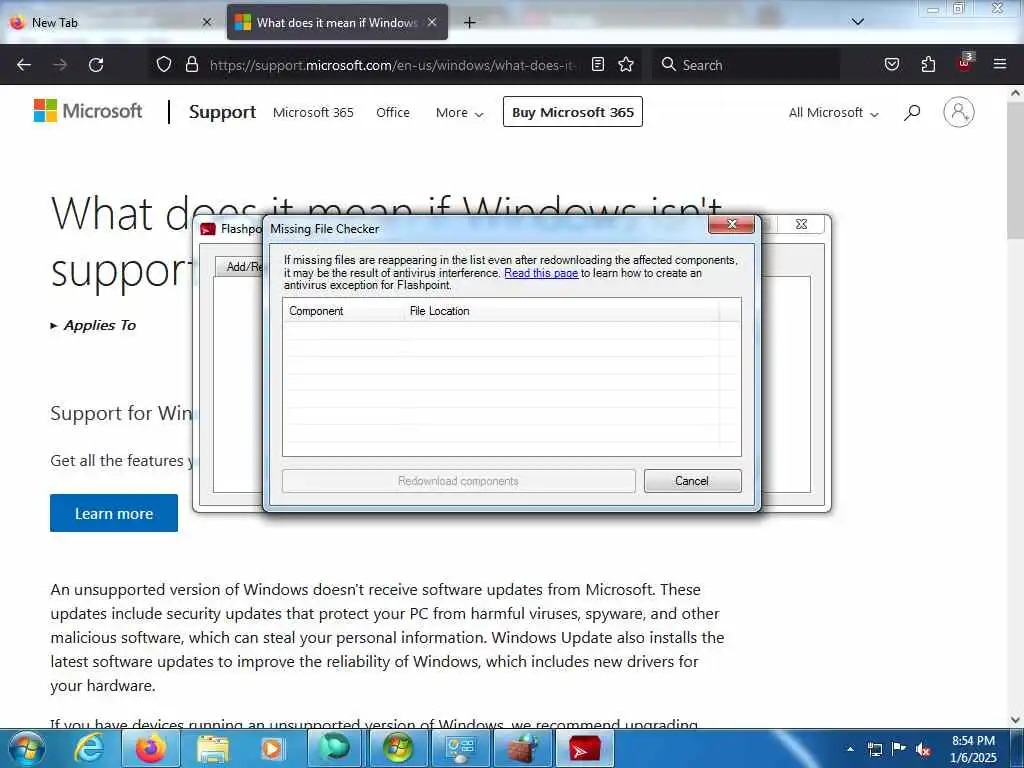Open the tracking protection shield icon
This screenshot has width=1024, height=768.
(164, 64)
